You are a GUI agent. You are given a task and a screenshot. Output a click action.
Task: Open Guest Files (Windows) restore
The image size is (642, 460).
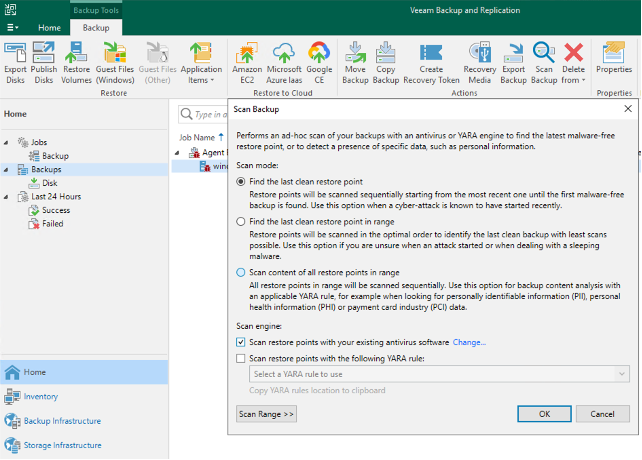coord(115,63)
